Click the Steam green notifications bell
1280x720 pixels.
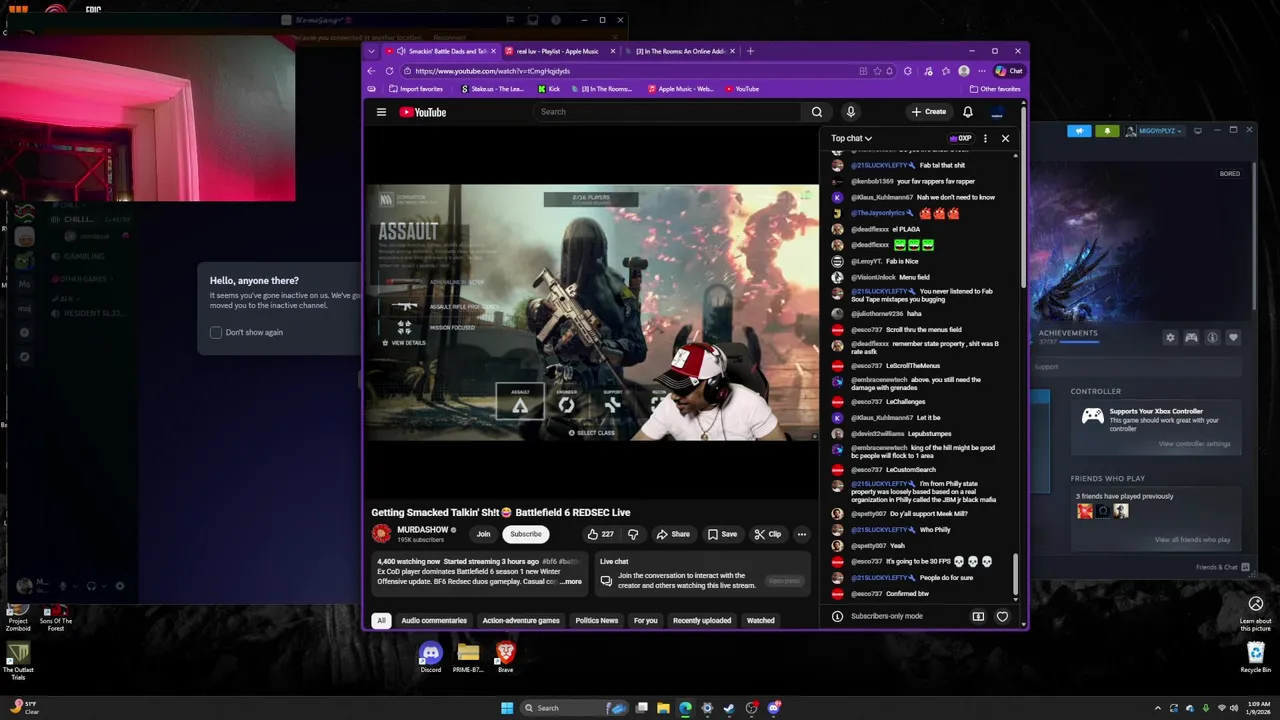1107,131
